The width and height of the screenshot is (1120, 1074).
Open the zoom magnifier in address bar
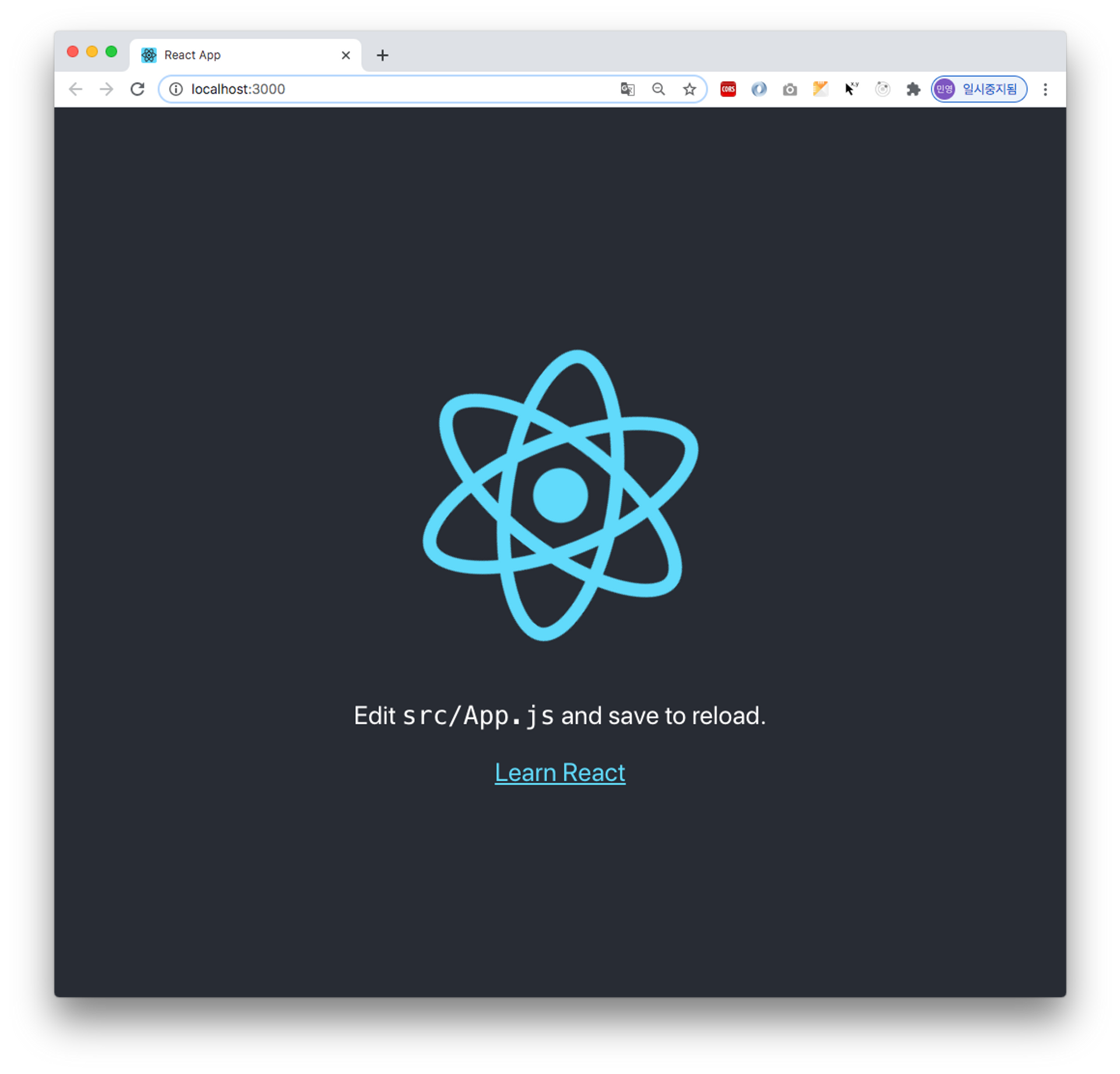(x=658, y=89)
